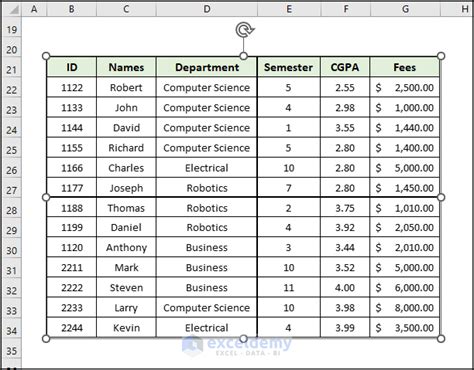The height and width of the screenshot is (370, 474).
Task: Click the name Thomas
Action: [x=126, y=208]
